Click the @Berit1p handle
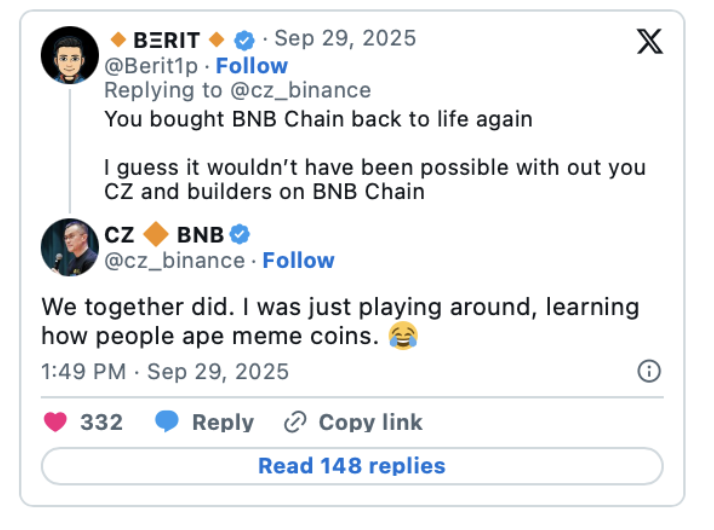 tap(151, 66)
